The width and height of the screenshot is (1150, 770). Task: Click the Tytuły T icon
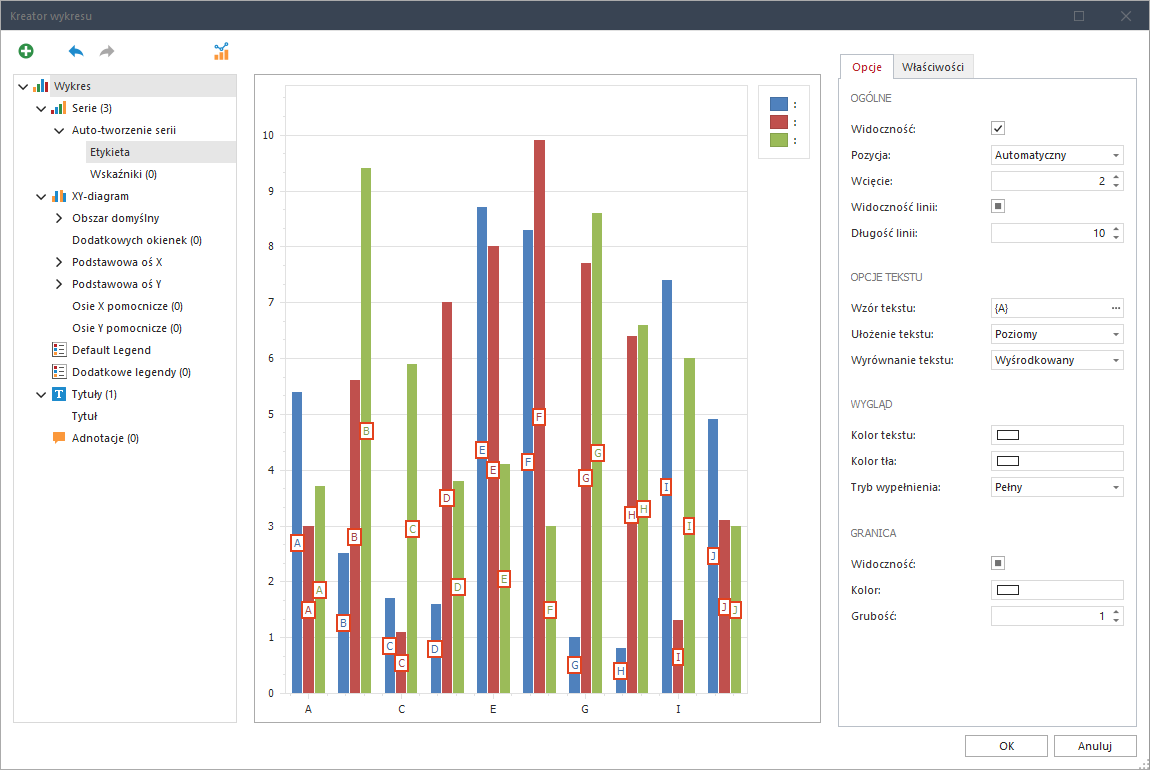pos(59,394)
